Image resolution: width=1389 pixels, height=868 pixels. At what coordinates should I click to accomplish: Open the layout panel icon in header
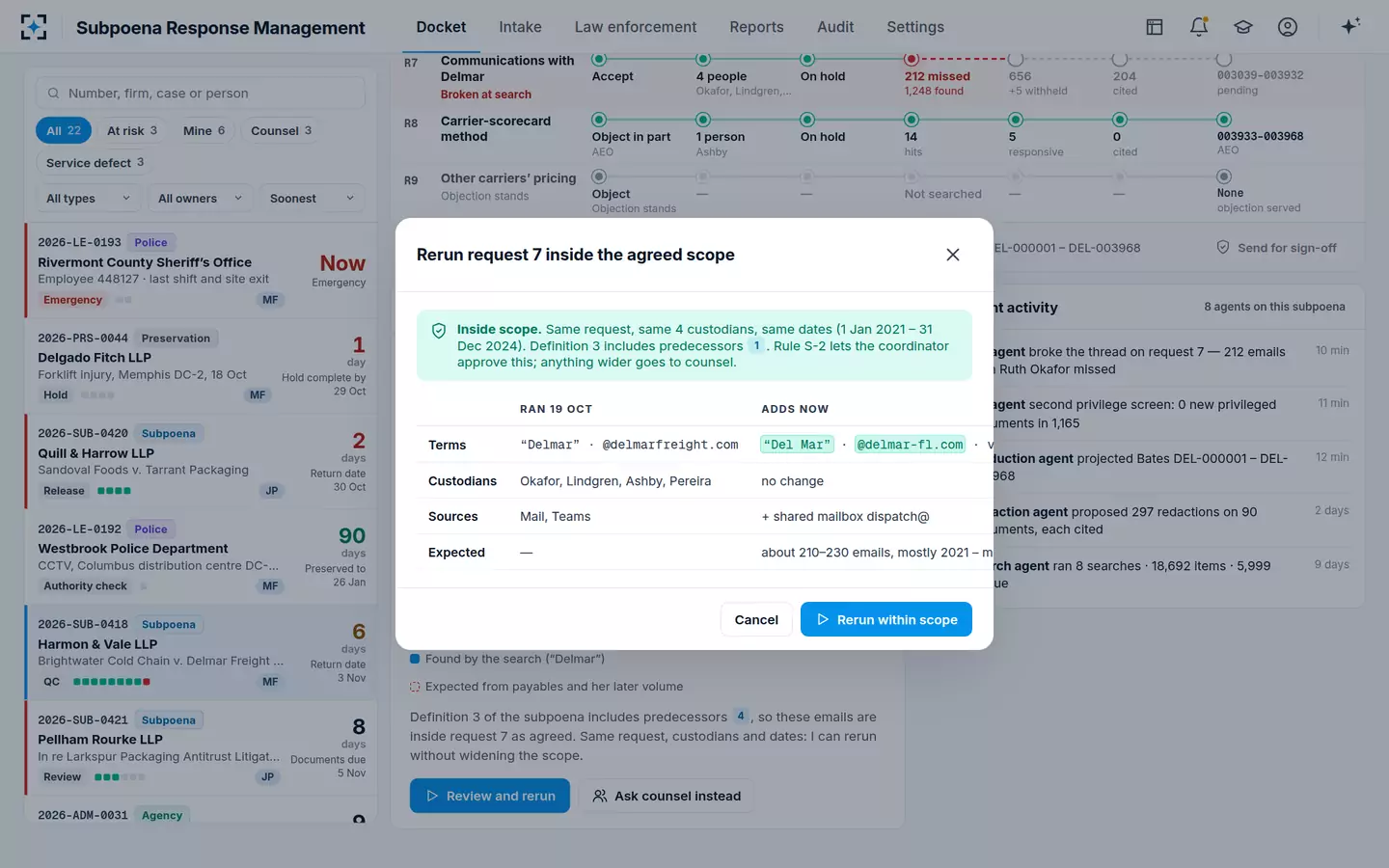click(1155, 27)
